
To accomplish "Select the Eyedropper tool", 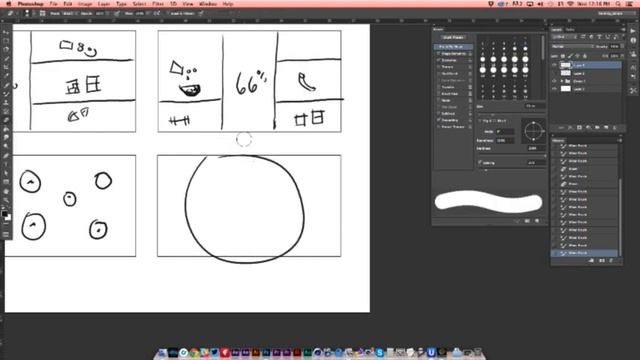I will (6, 76).
